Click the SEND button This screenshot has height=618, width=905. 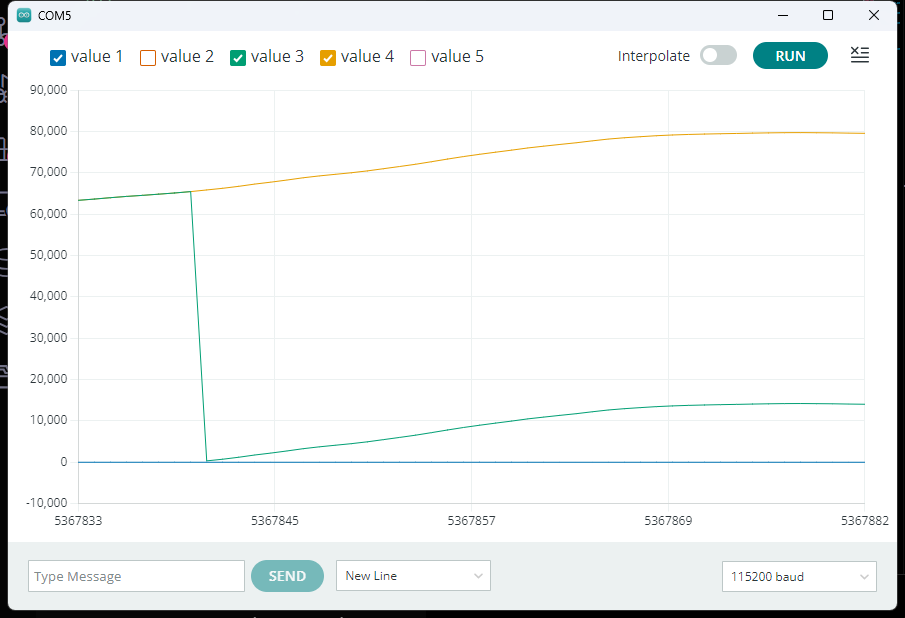pyautogui.click(x=287, y=576)
